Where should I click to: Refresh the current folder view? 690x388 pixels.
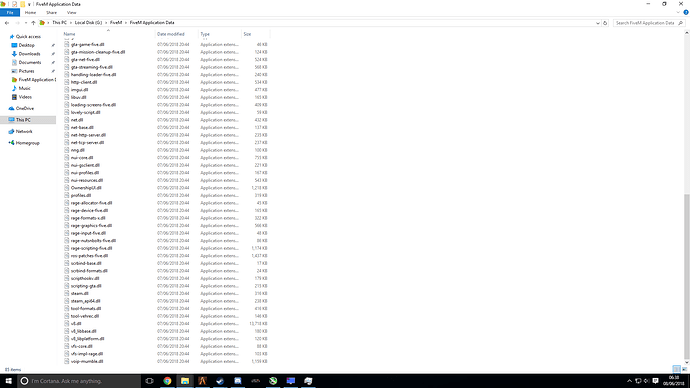pyautogui.click(x=605, y=23)
